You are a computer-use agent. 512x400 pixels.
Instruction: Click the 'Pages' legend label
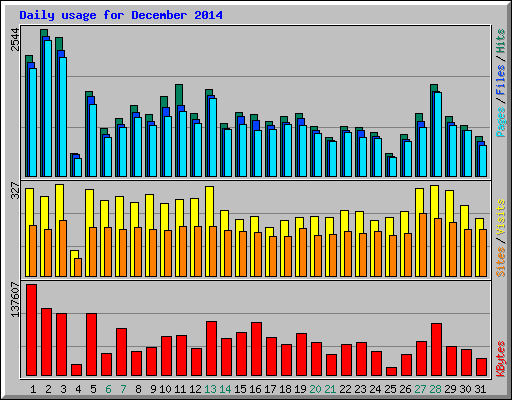point(500,122)
